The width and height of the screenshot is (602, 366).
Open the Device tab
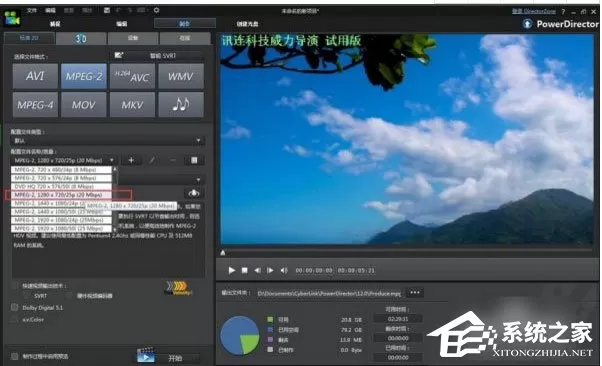133,38
